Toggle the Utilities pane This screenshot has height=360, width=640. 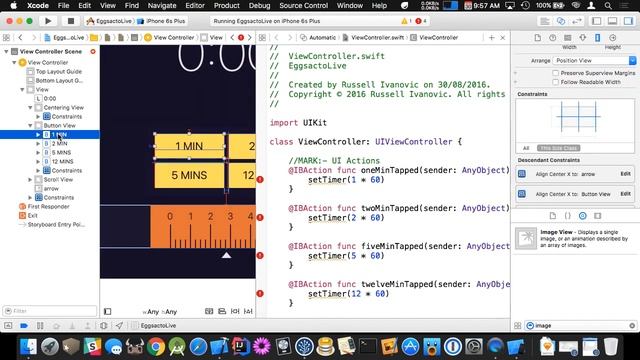pyautogui.click(x=628, y=21)
